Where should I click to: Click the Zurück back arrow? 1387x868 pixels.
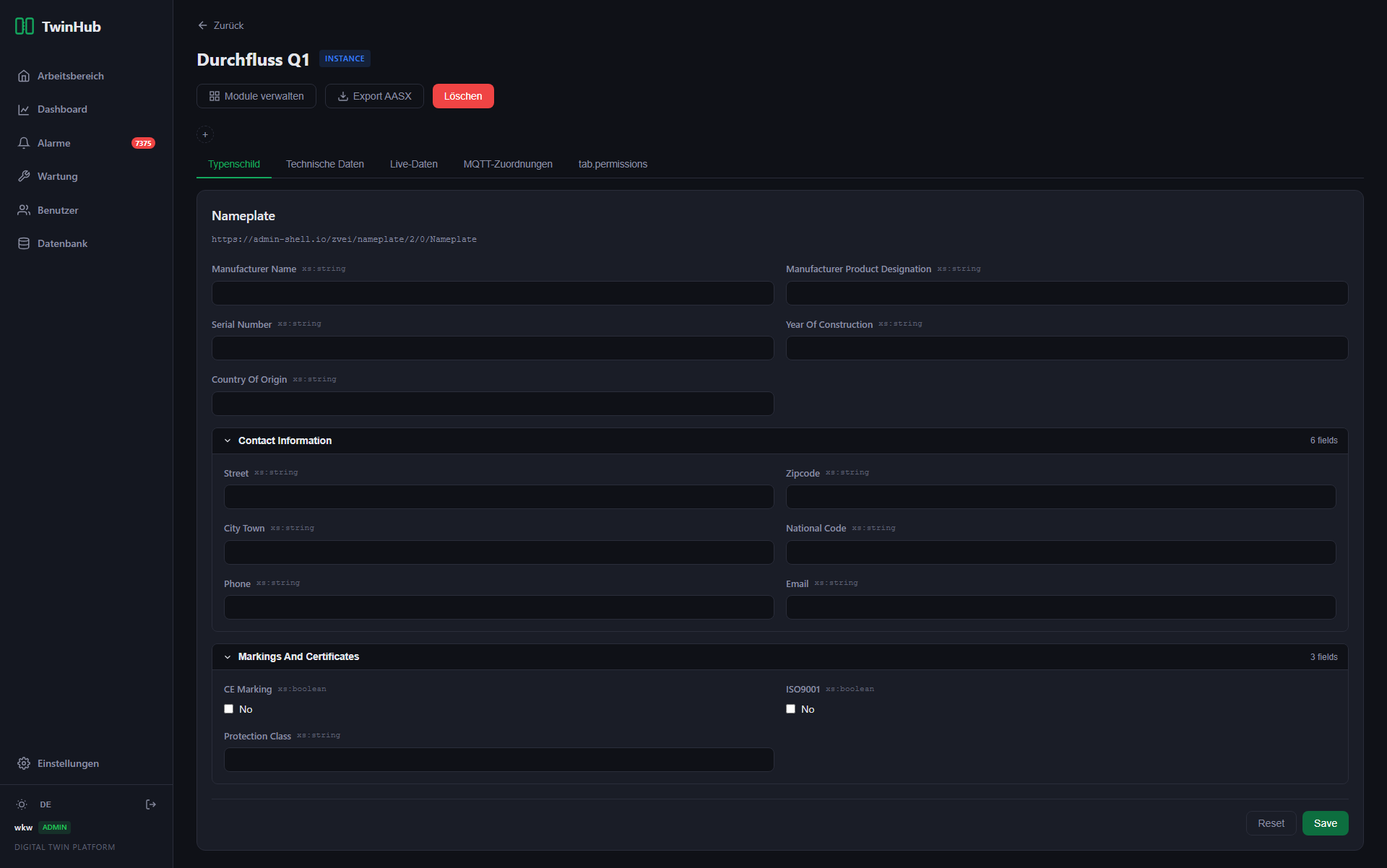click(203, 25)
